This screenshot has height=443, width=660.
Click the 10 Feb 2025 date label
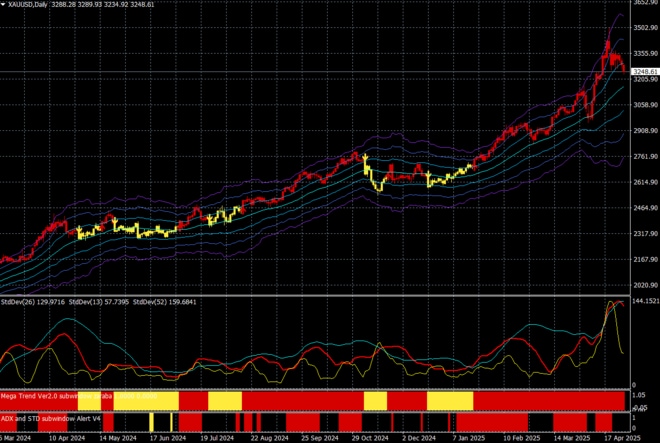pyautogui.click(x=521, y=438)
